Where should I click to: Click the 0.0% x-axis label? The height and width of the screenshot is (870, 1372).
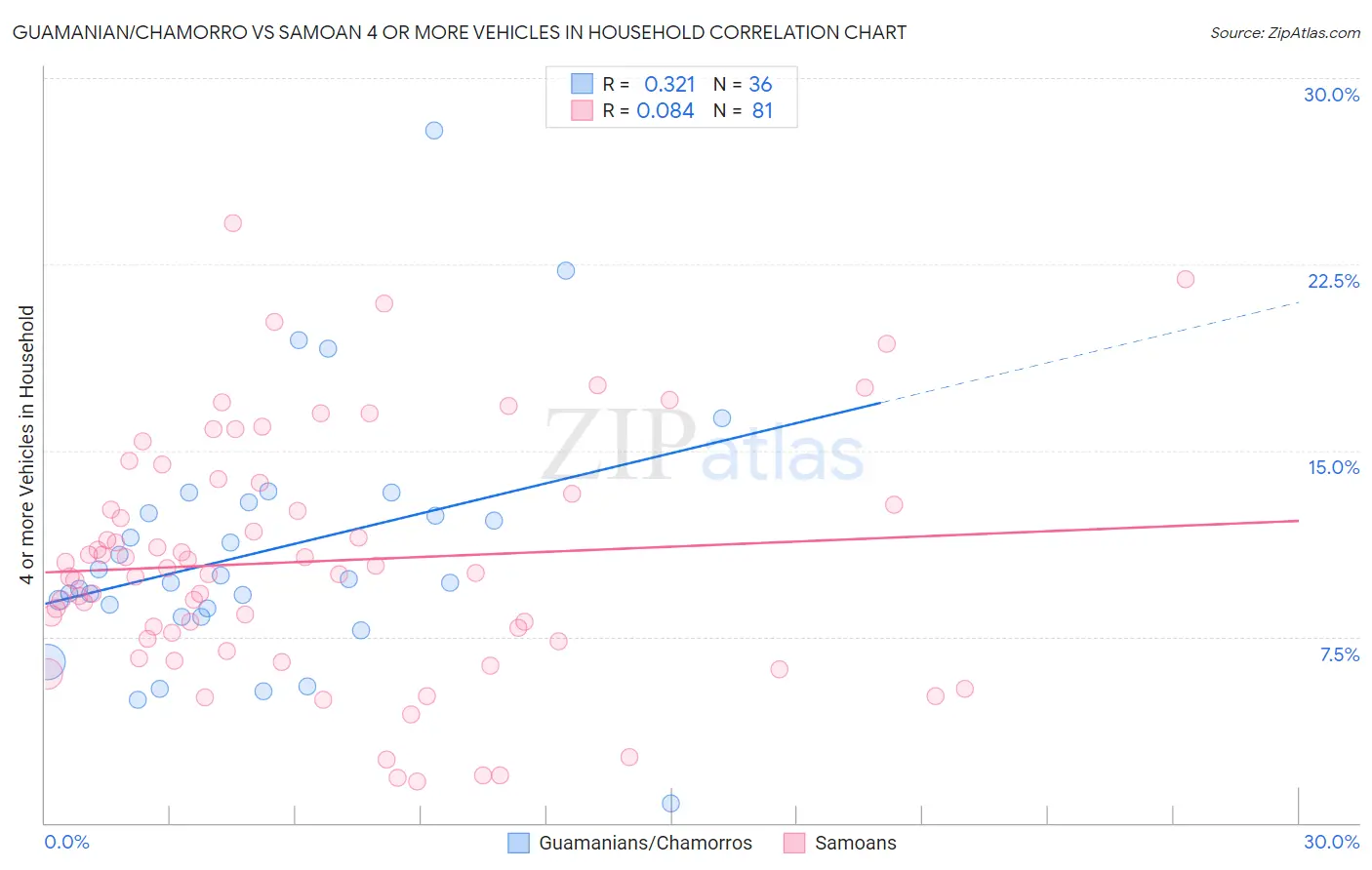click(x=66, y=842)
